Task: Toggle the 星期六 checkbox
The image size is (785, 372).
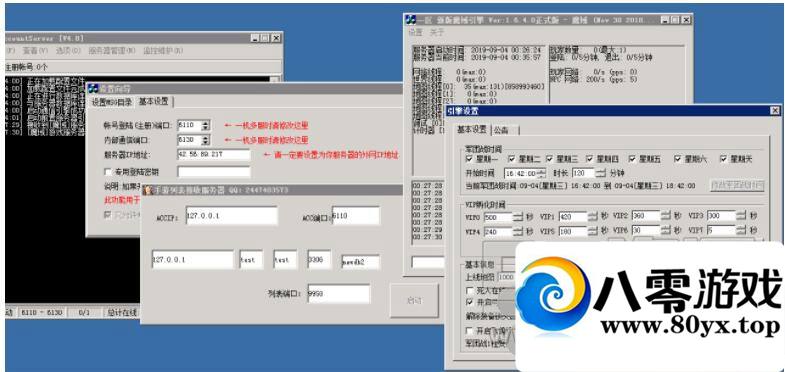Action: (678, 159)
